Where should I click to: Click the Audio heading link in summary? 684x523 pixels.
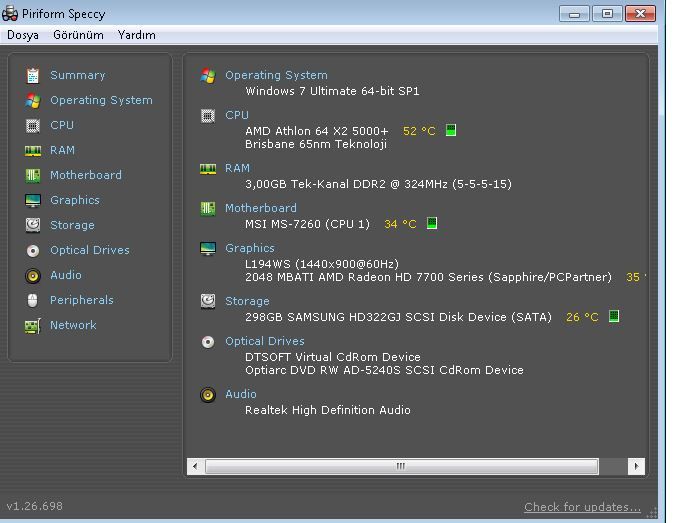241,394
